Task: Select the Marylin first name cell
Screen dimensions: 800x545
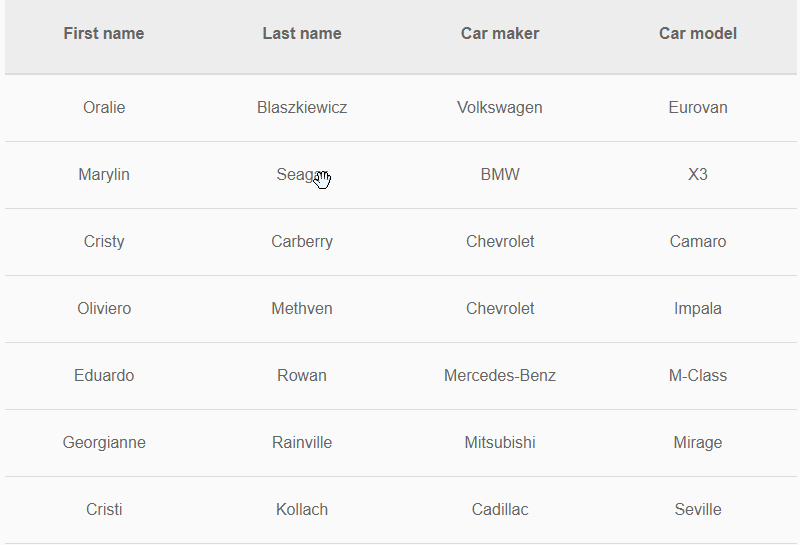Action: click(104, 175)
